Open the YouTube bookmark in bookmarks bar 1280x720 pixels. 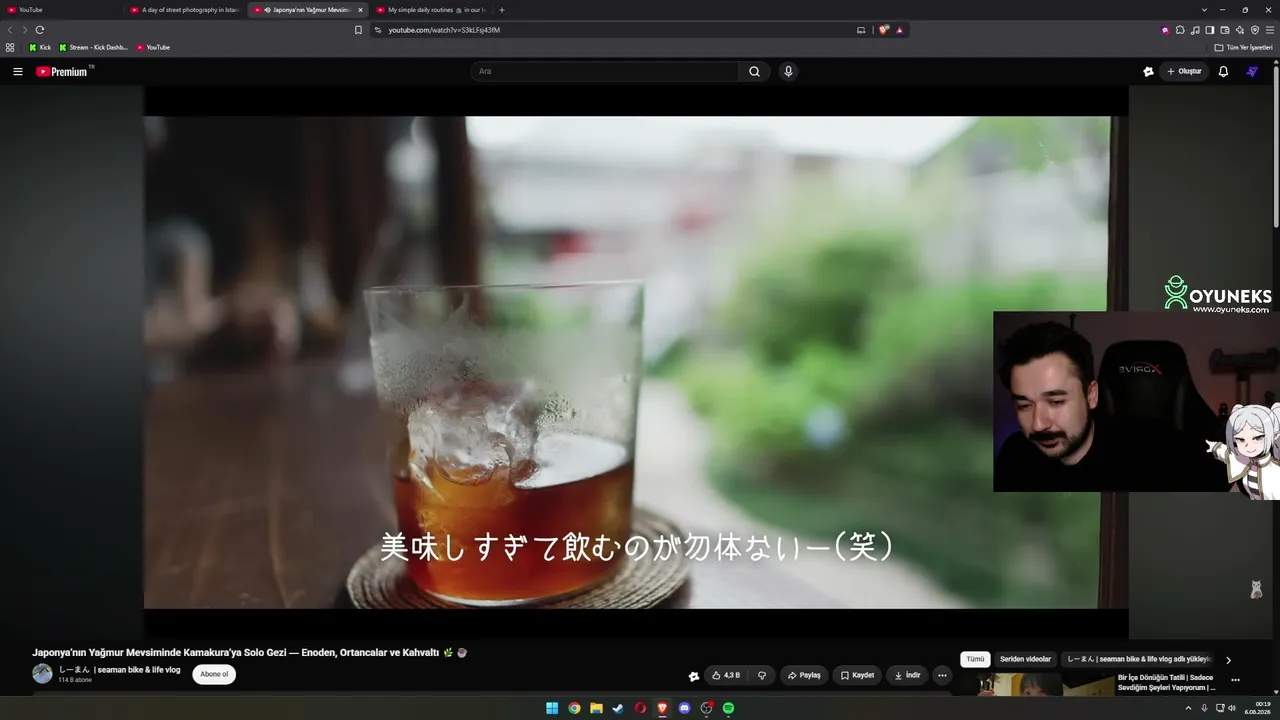tap(153, 47)
